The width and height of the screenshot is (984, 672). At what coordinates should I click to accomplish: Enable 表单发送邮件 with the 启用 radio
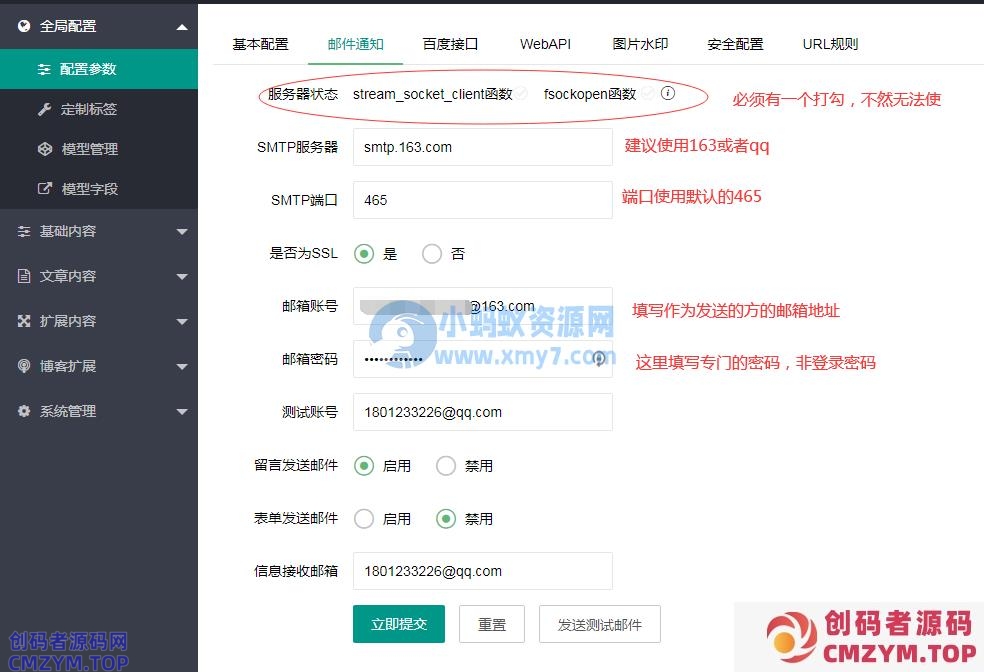[x=364, y=519]
